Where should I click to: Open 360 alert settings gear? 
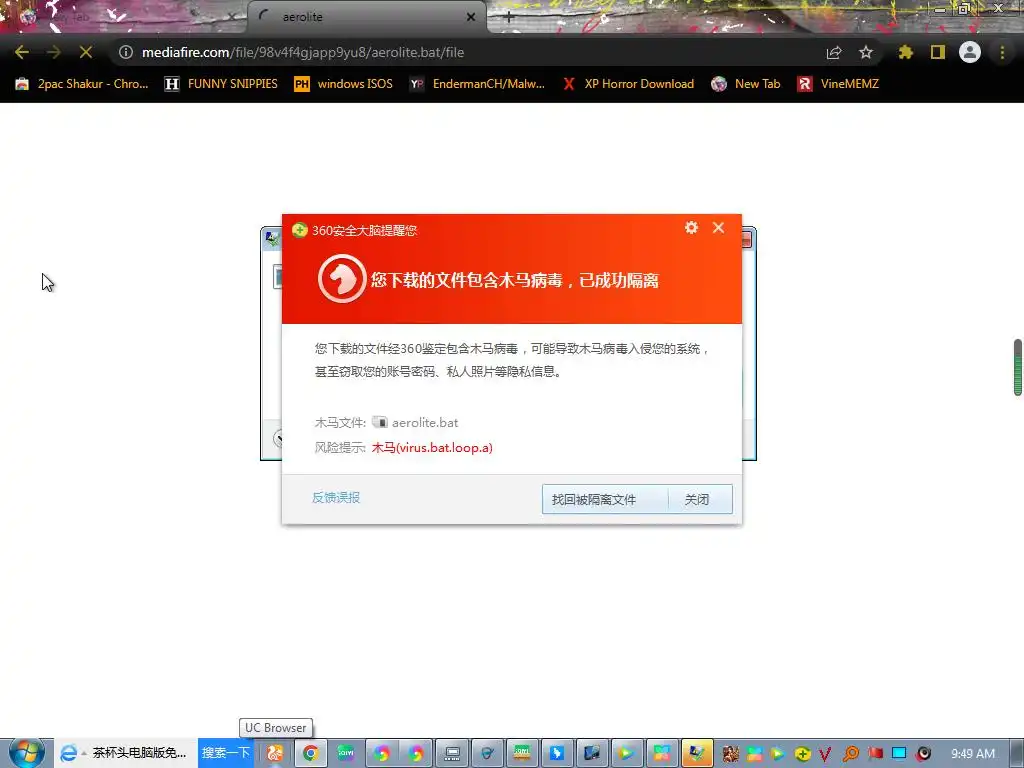[x=692, y=227]
